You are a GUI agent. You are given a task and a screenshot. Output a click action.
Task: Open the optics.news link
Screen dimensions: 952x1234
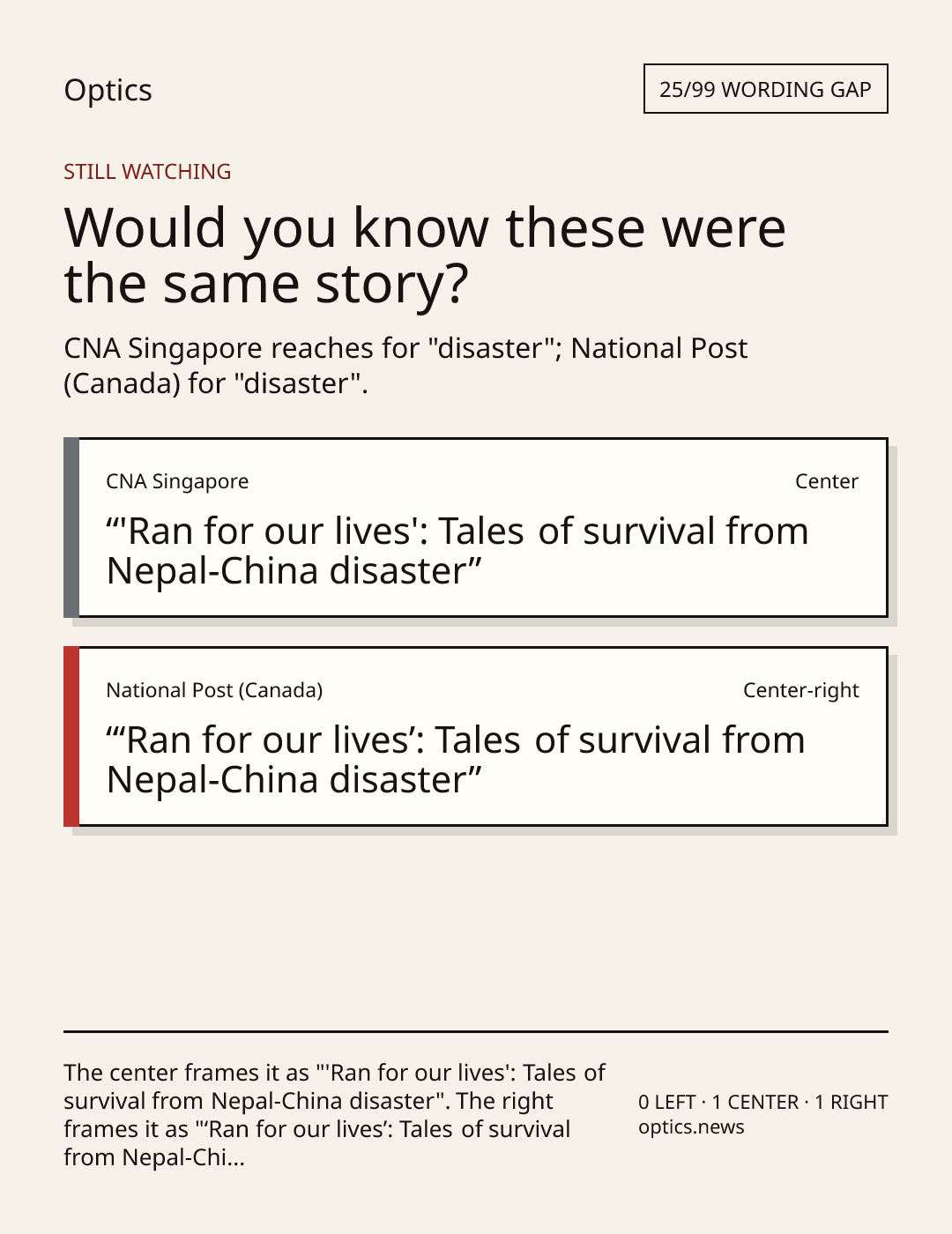click(x=691, y=1127)
